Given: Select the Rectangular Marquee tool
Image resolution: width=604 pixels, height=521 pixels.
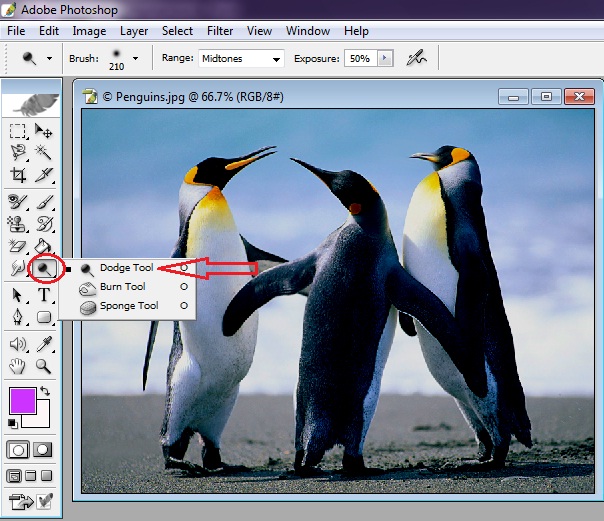Looking at the screenshot, I should tap(17, 131).
